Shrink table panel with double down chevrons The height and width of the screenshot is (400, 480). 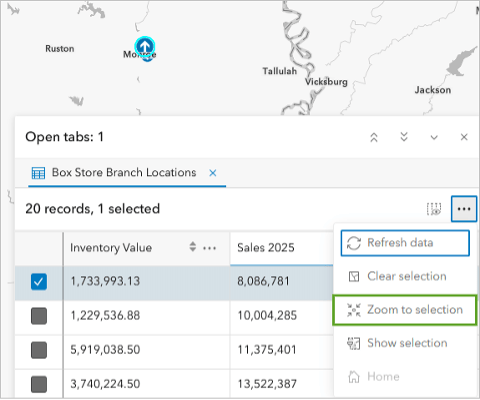click(404, 137)
